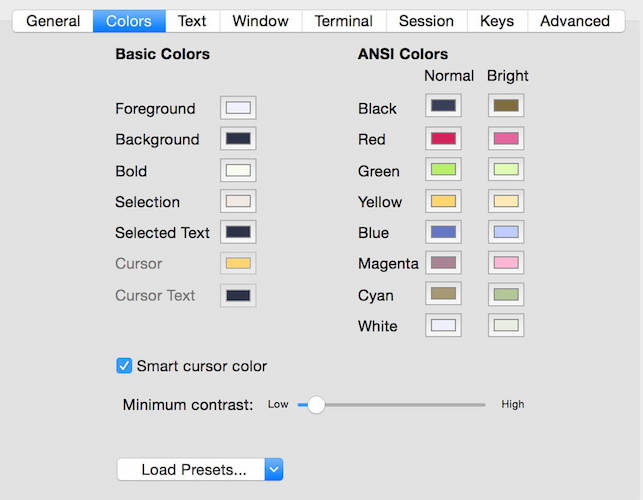Switch to the General tab
The height and width of the screenshot is (500, 643).
[x=53, y=21]
